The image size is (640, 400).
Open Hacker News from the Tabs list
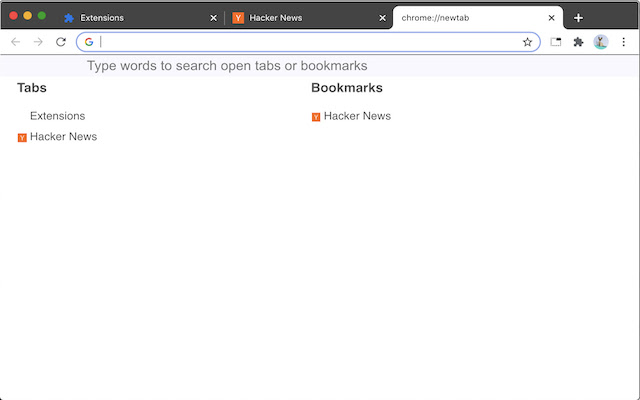click(x=63, y=137)
